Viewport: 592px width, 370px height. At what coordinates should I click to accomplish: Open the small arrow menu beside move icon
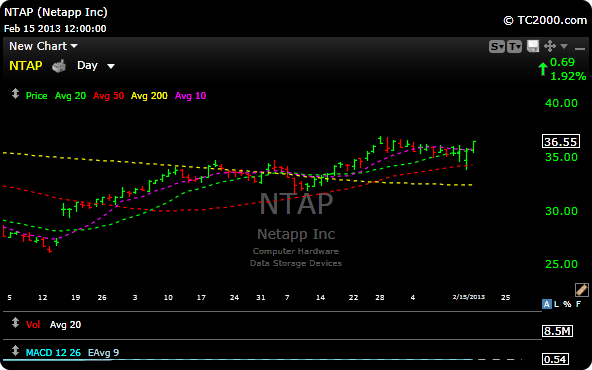[x=564, y=46]
